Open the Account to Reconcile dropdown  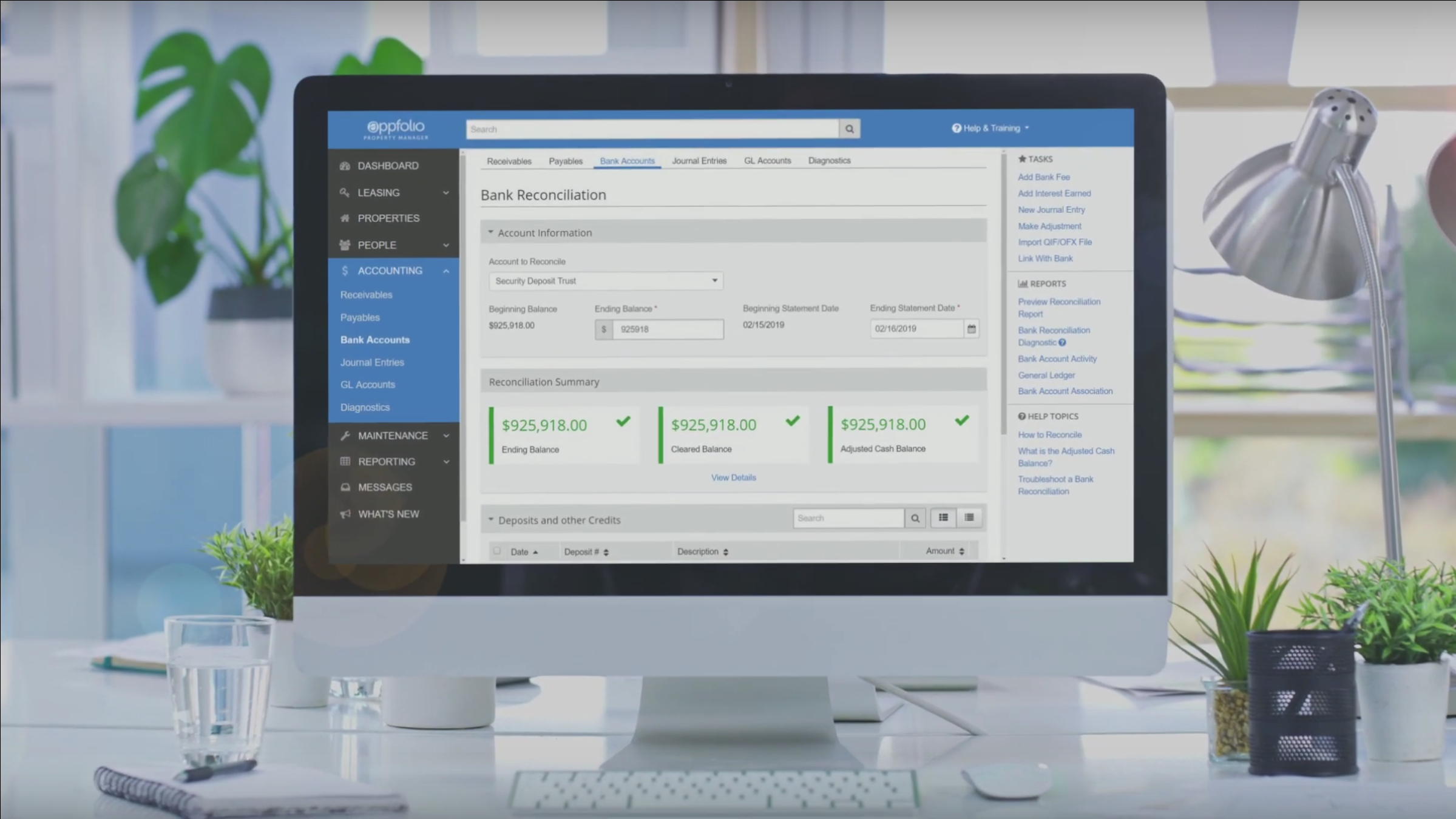click(x=606, y=281)
